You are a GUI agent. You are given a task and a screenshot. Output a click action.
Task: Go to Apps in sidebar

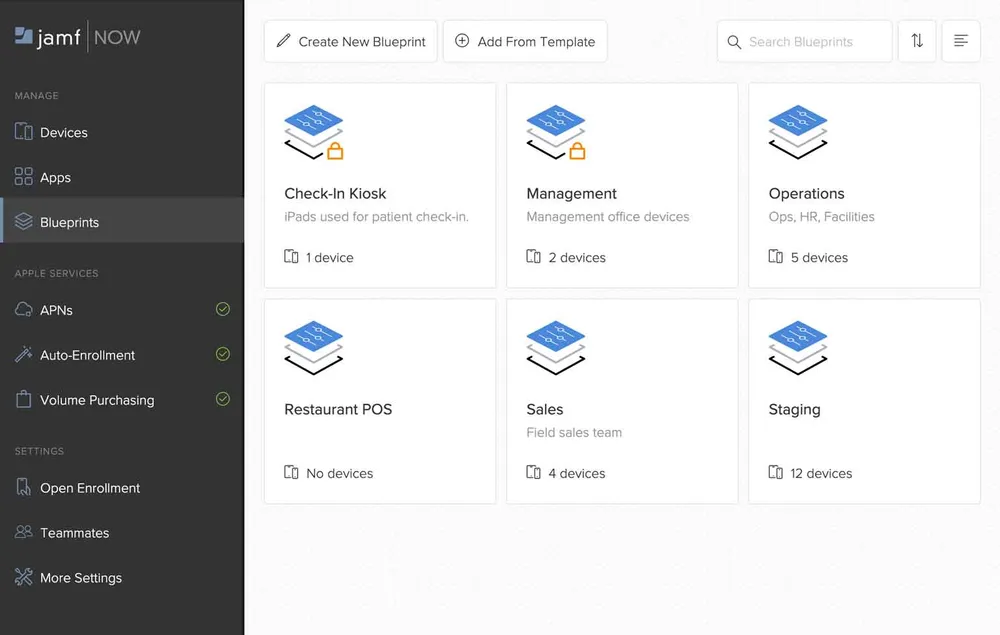click(x=55, y=178)
